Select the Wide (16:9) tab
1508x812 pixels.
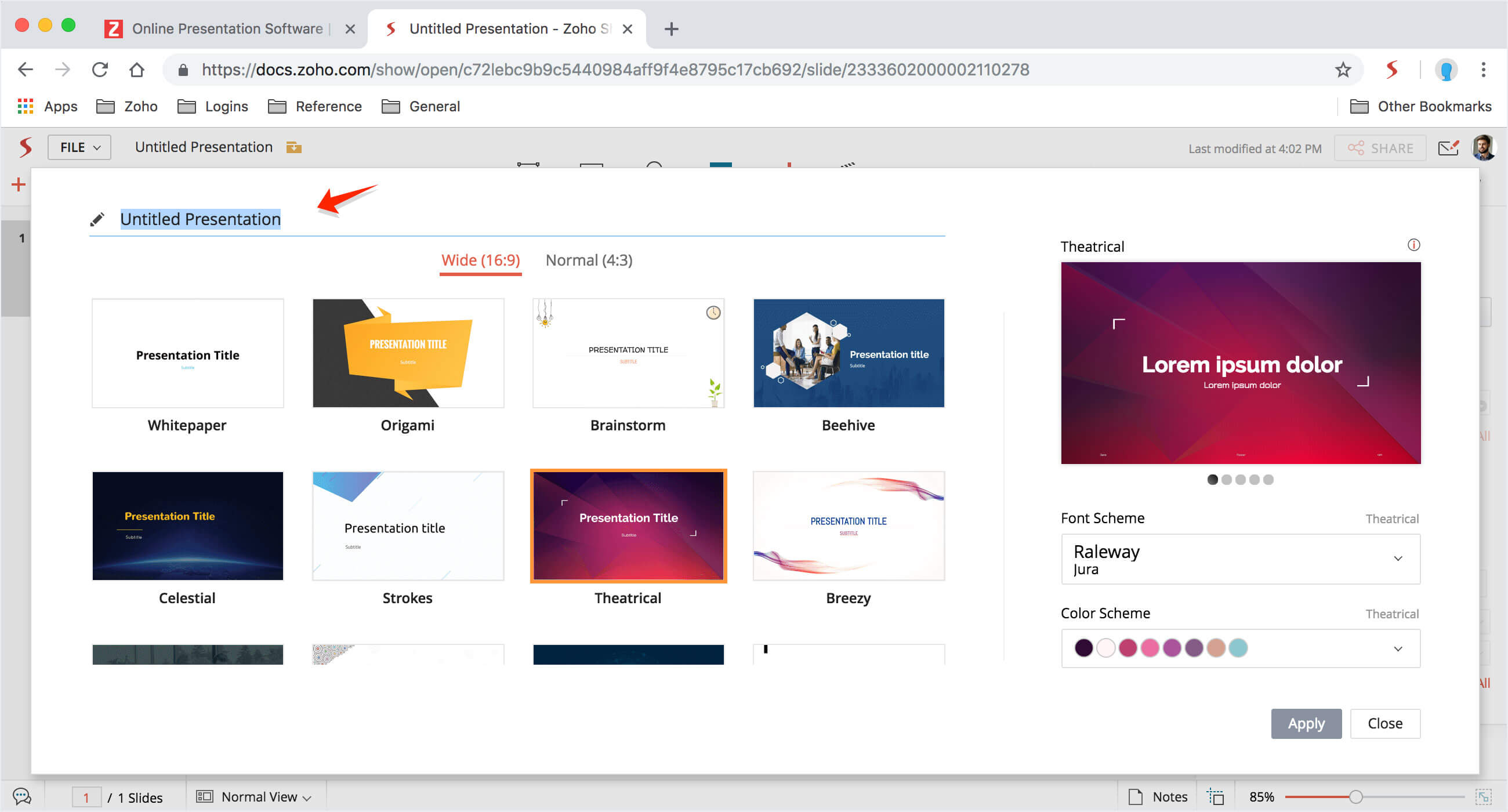(x=480, y=260)
